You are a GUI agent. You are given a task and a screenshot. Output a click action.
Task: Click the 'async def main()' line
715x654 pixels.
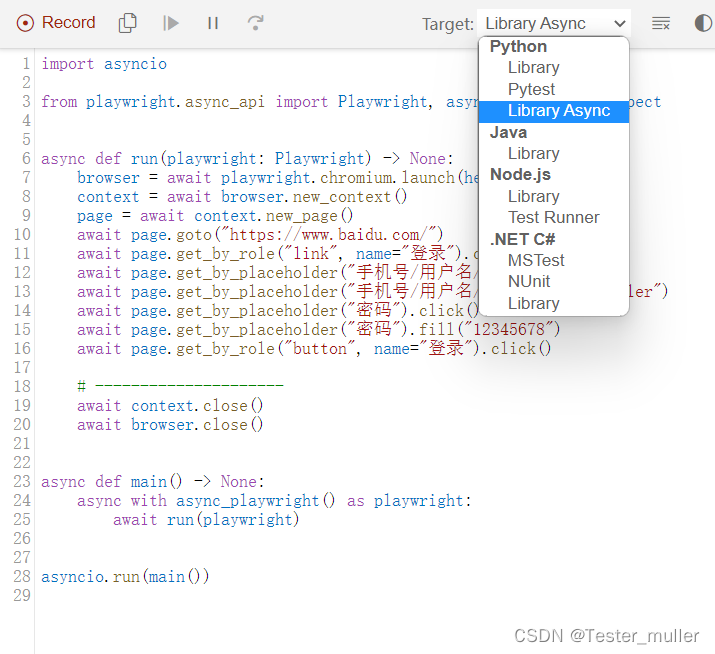pos(153,482)
